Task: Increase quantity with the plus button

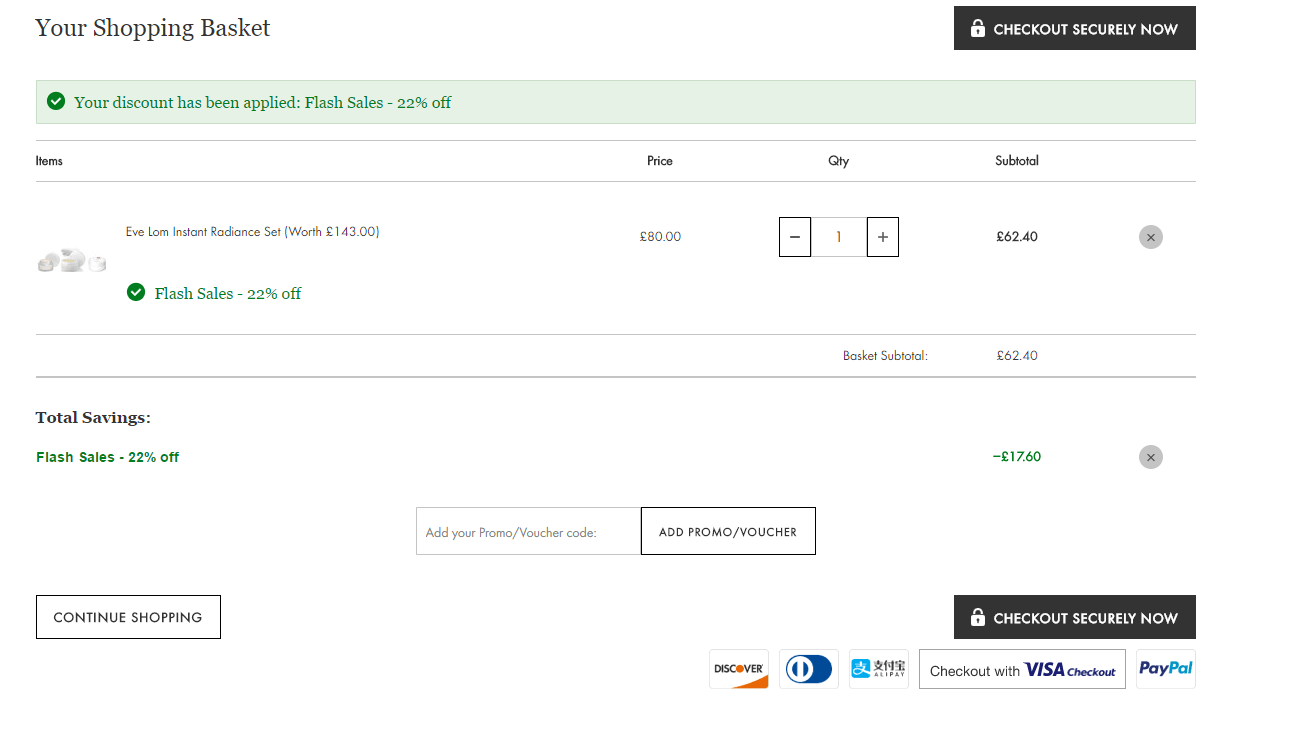Action: click(882, 237)
